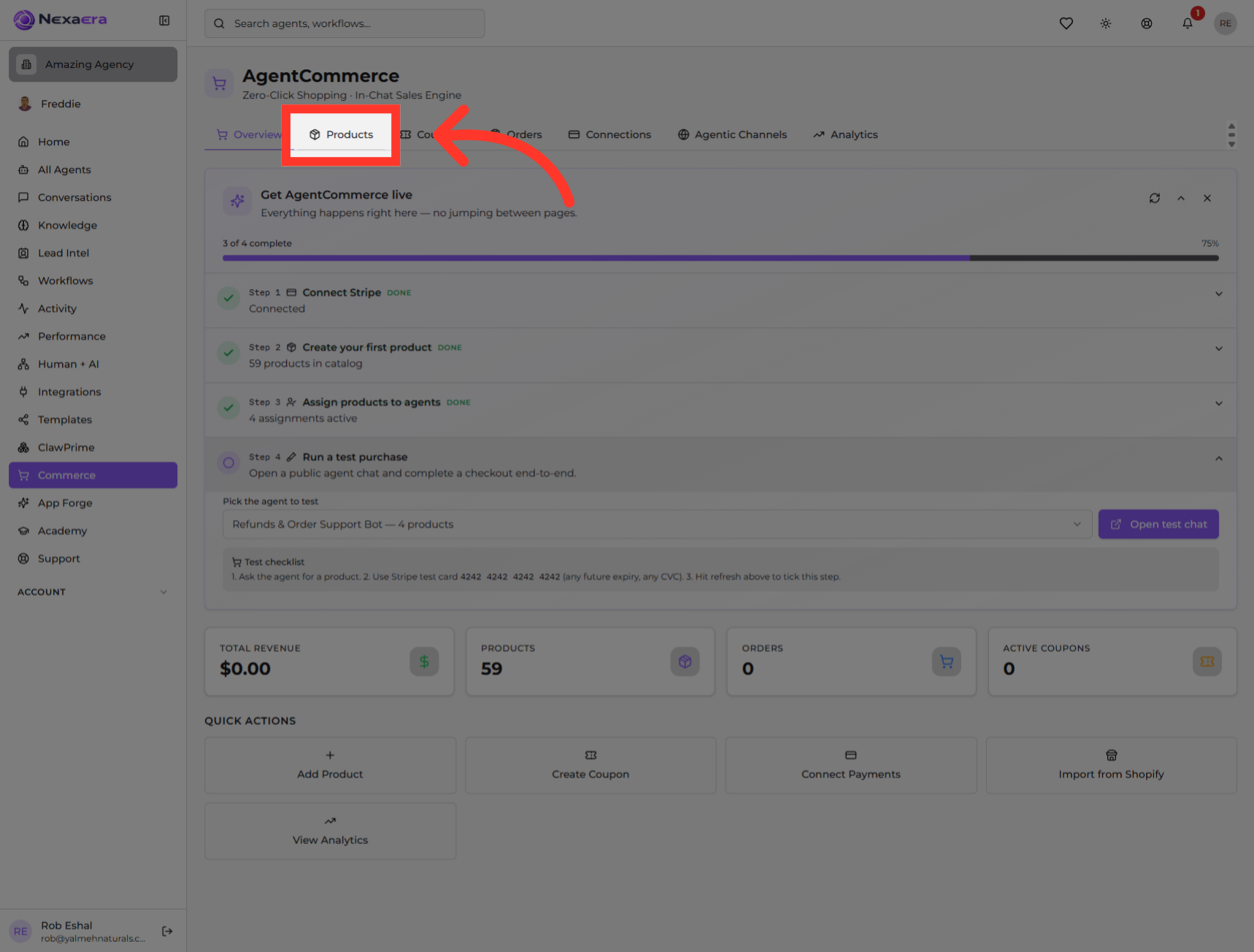Click the Orders card cart icon
The image size is (1254, 952).
click(946, 661)
